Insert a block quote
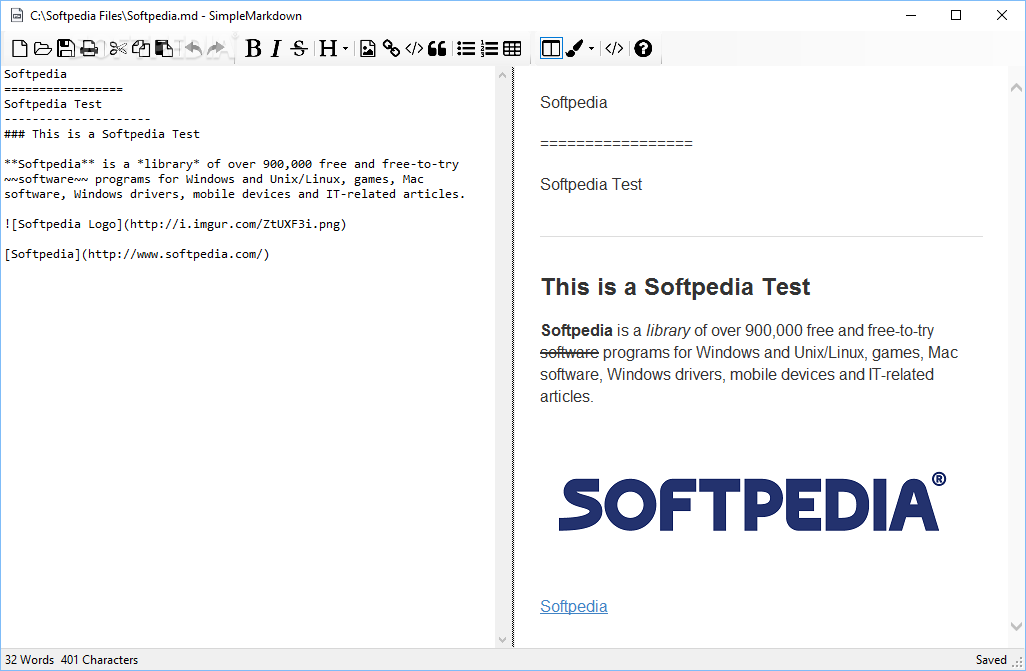Image resolution: width=1026 pixels, height=671 pixels. [x=437, y=48]
